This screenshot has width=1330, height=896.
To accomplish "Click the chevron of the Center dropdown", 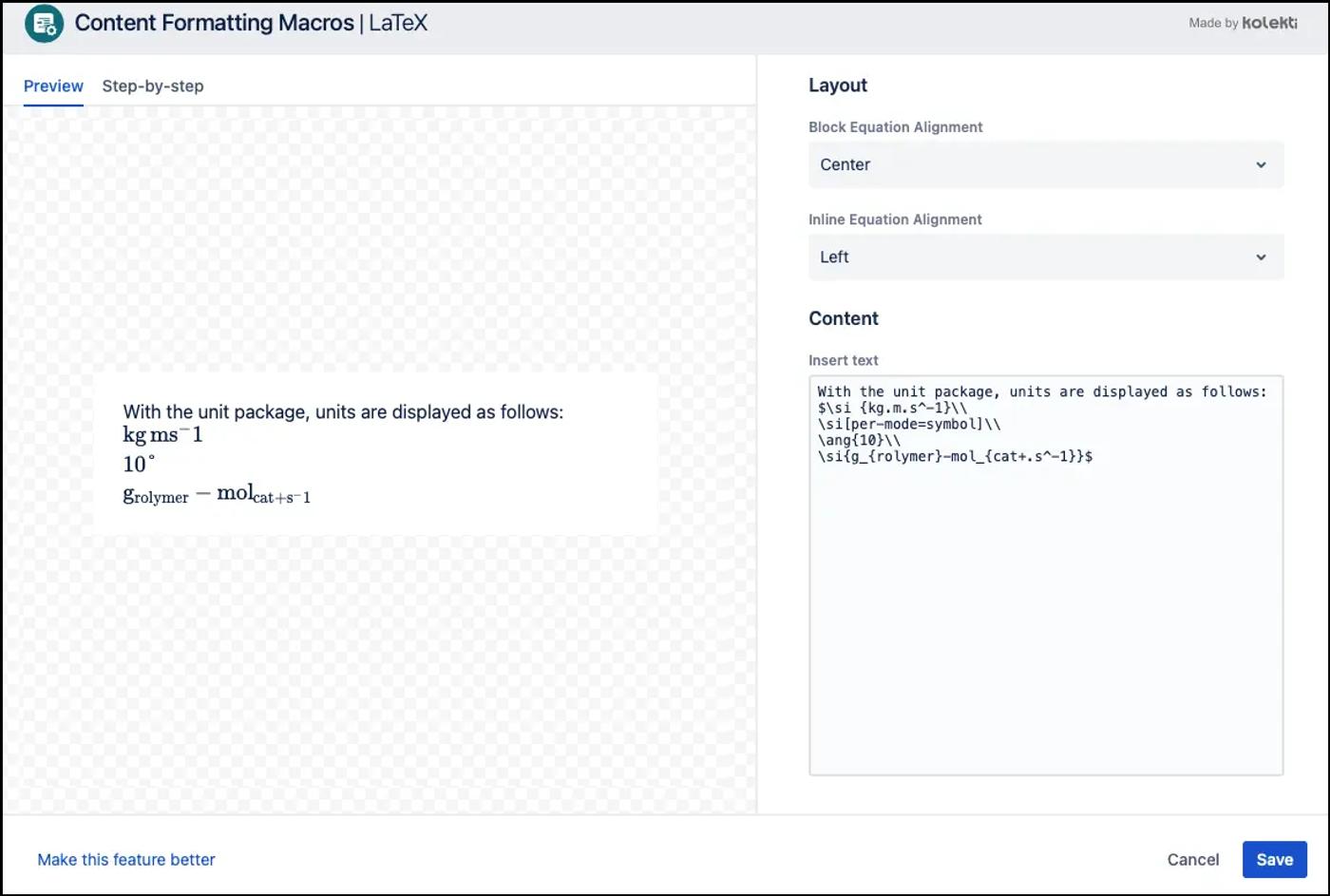I will (1261, 164).
